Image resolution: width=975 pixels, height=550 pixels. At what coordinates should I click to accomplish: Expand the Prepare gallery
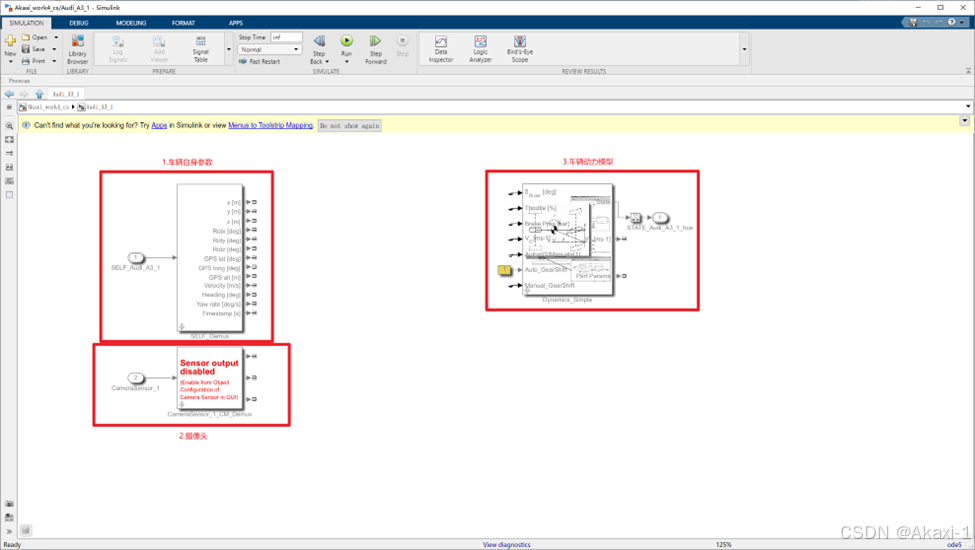pyautogui.click(x=229, y=49)
